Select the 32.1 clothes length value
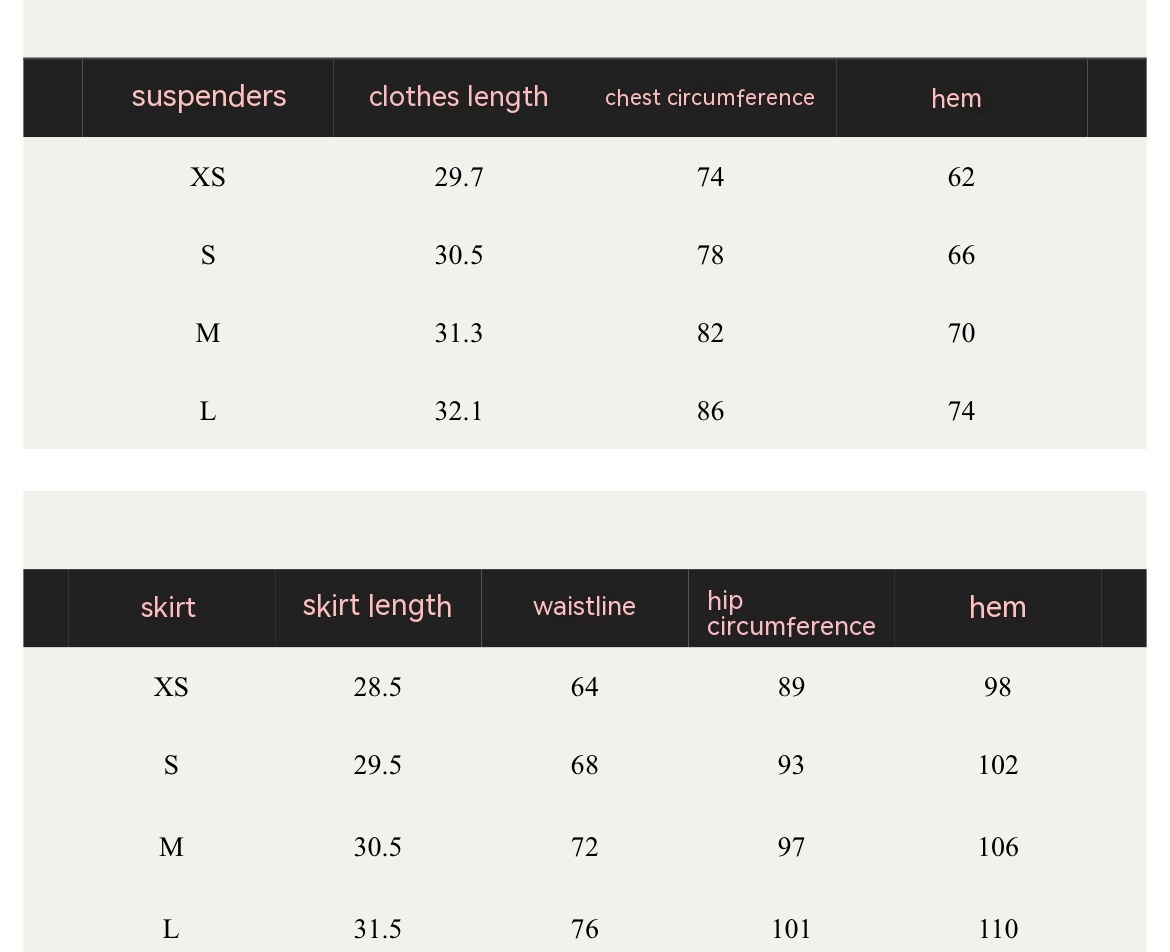Screen dimensions: 1170x952 458,411
